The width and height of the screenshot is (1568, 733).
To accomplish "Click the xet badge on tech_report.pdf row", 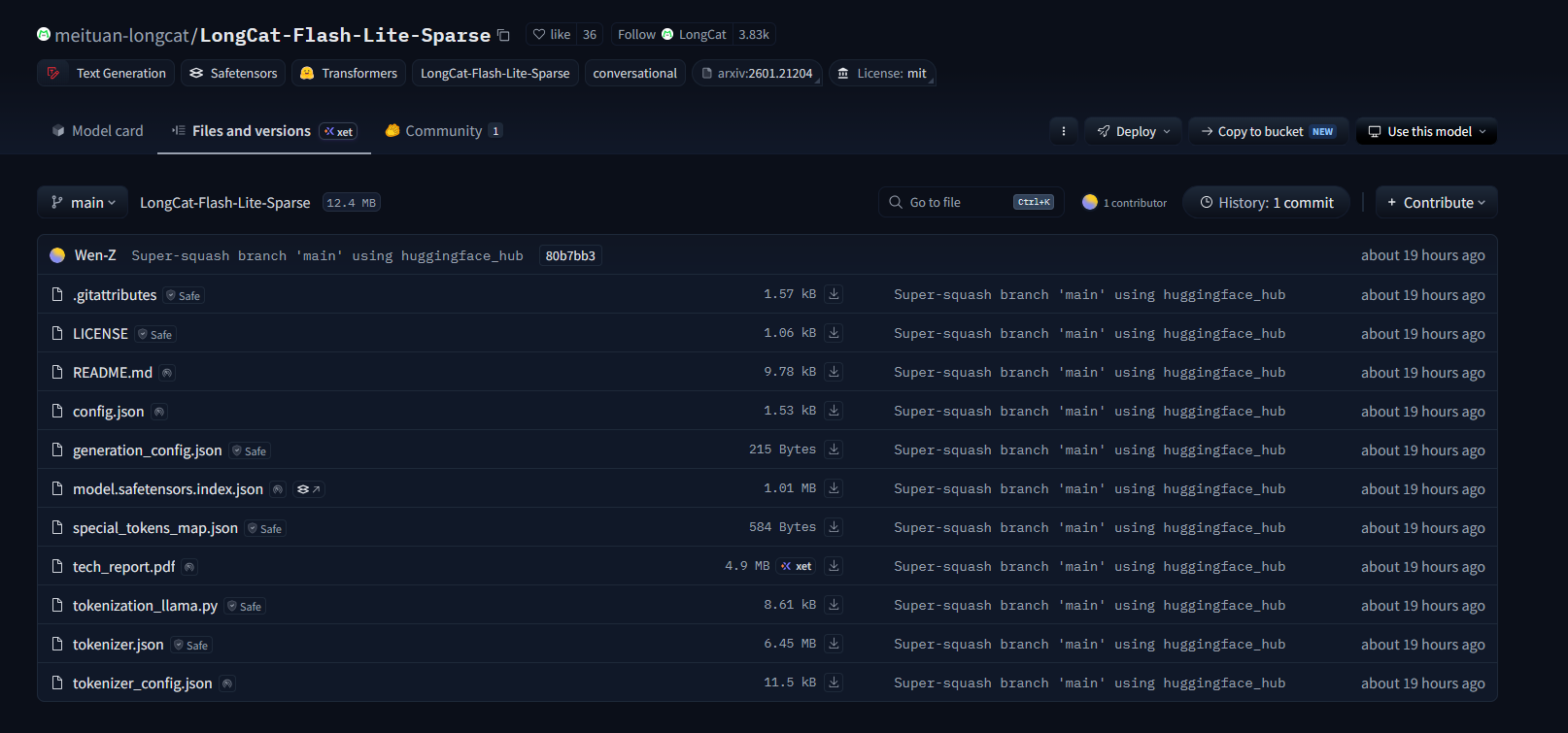I will pos(797,566).
